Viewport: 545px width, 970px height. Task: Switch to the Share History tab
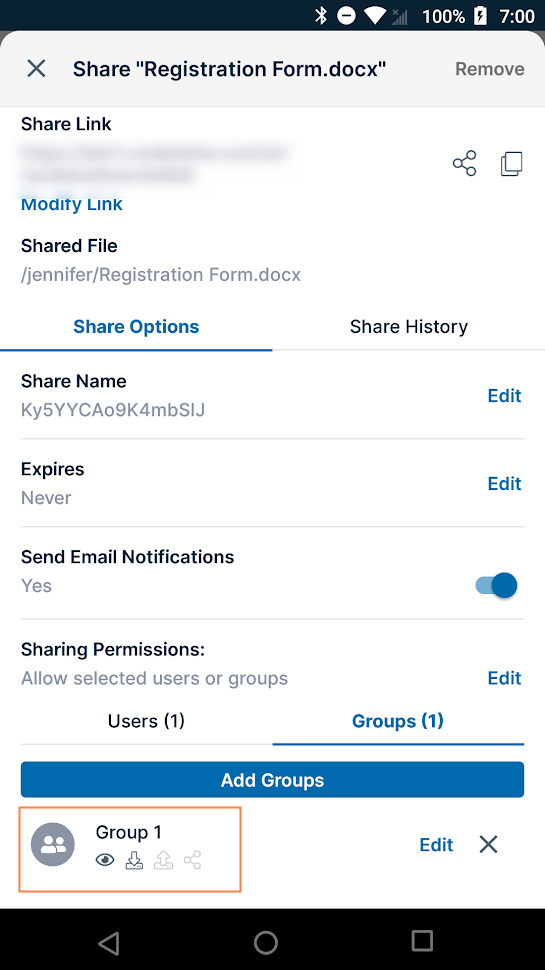(x=409, y=327)
